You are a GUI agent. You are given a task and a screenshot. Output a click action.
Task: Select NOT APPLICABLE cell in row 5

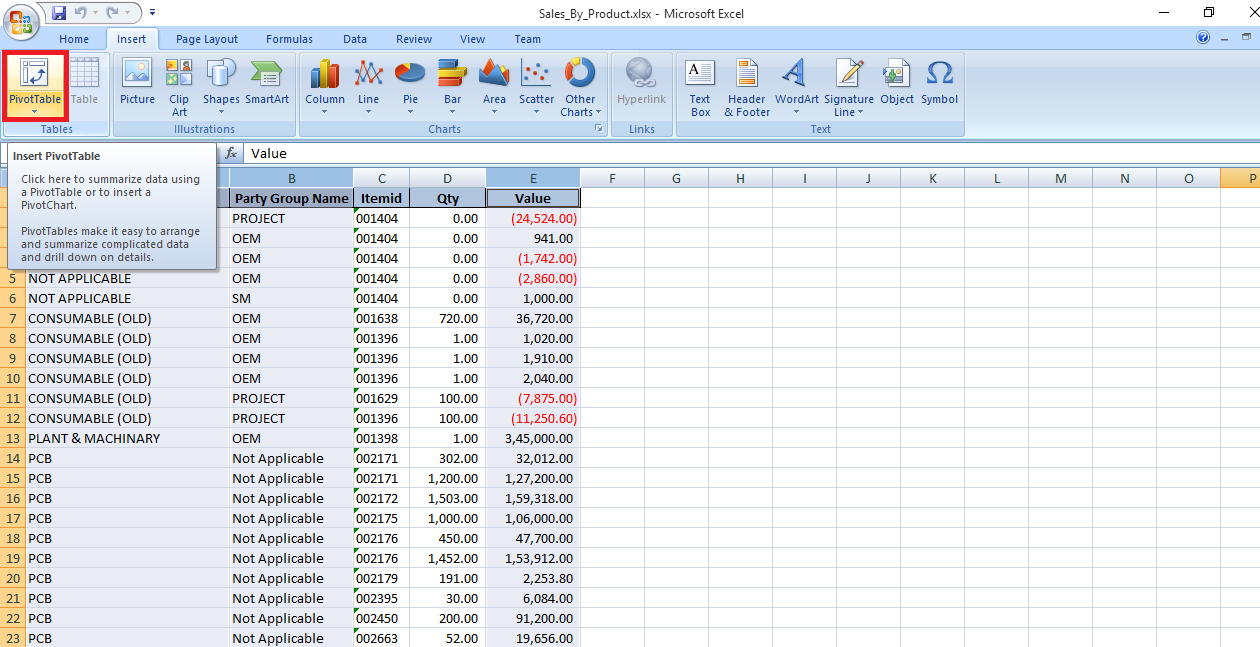[127, 278]
